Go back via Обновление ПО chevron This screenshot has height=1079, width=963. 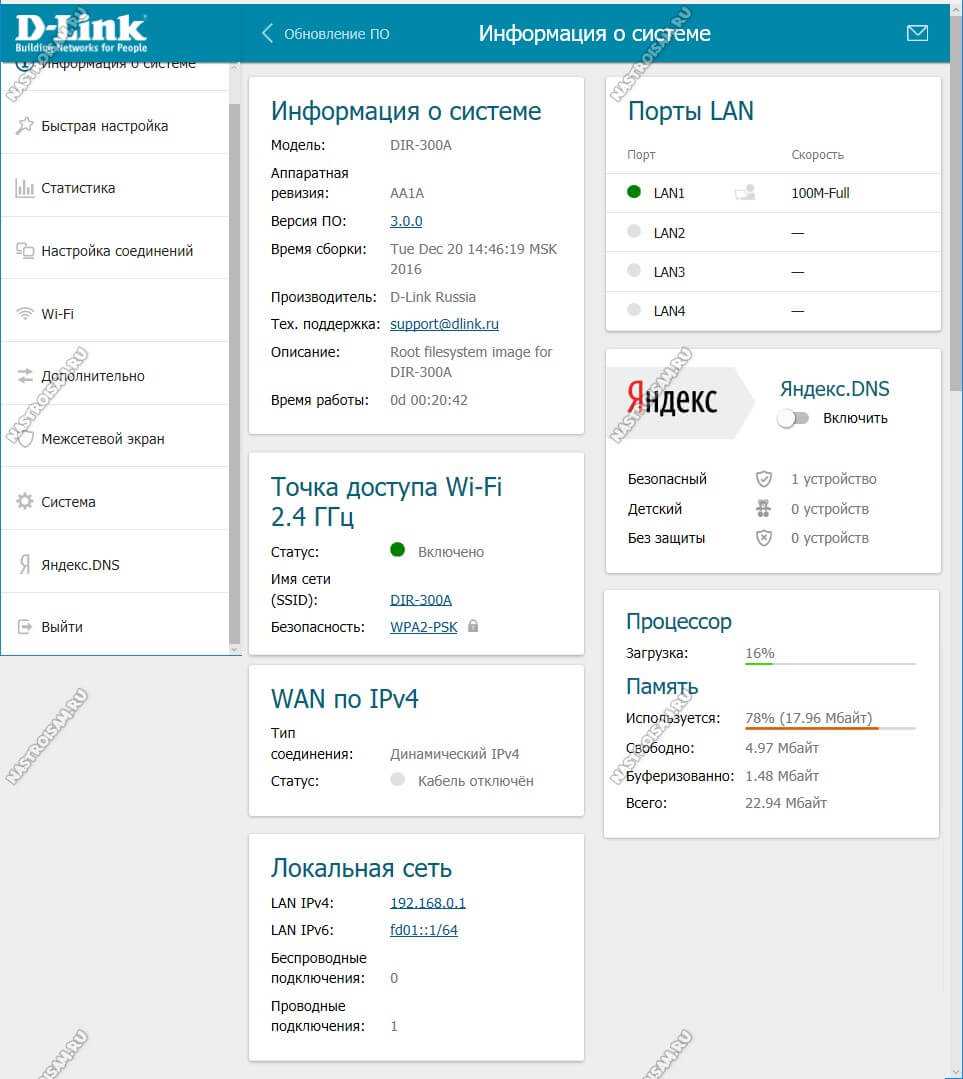267,33
